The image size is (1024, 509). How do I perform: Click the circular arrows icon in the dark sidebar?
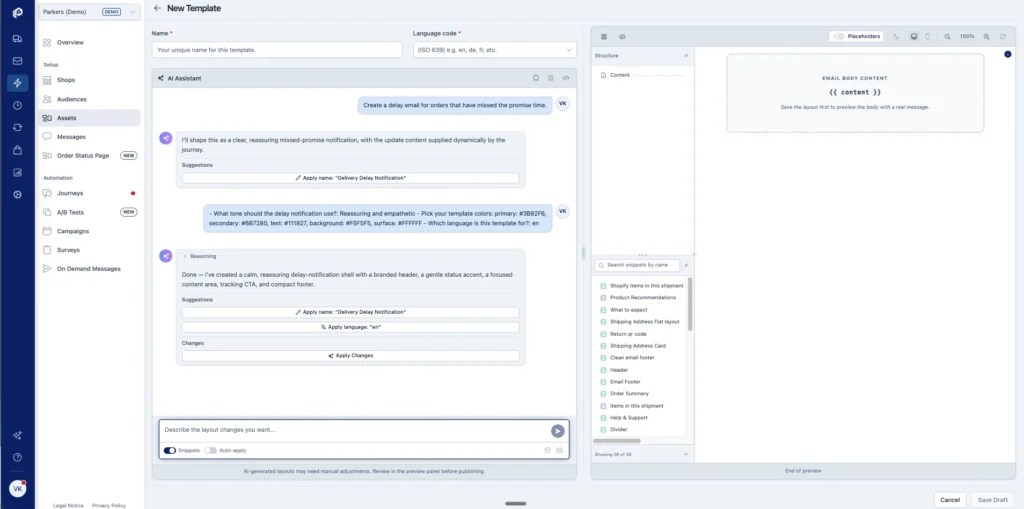tap(18, 127)
